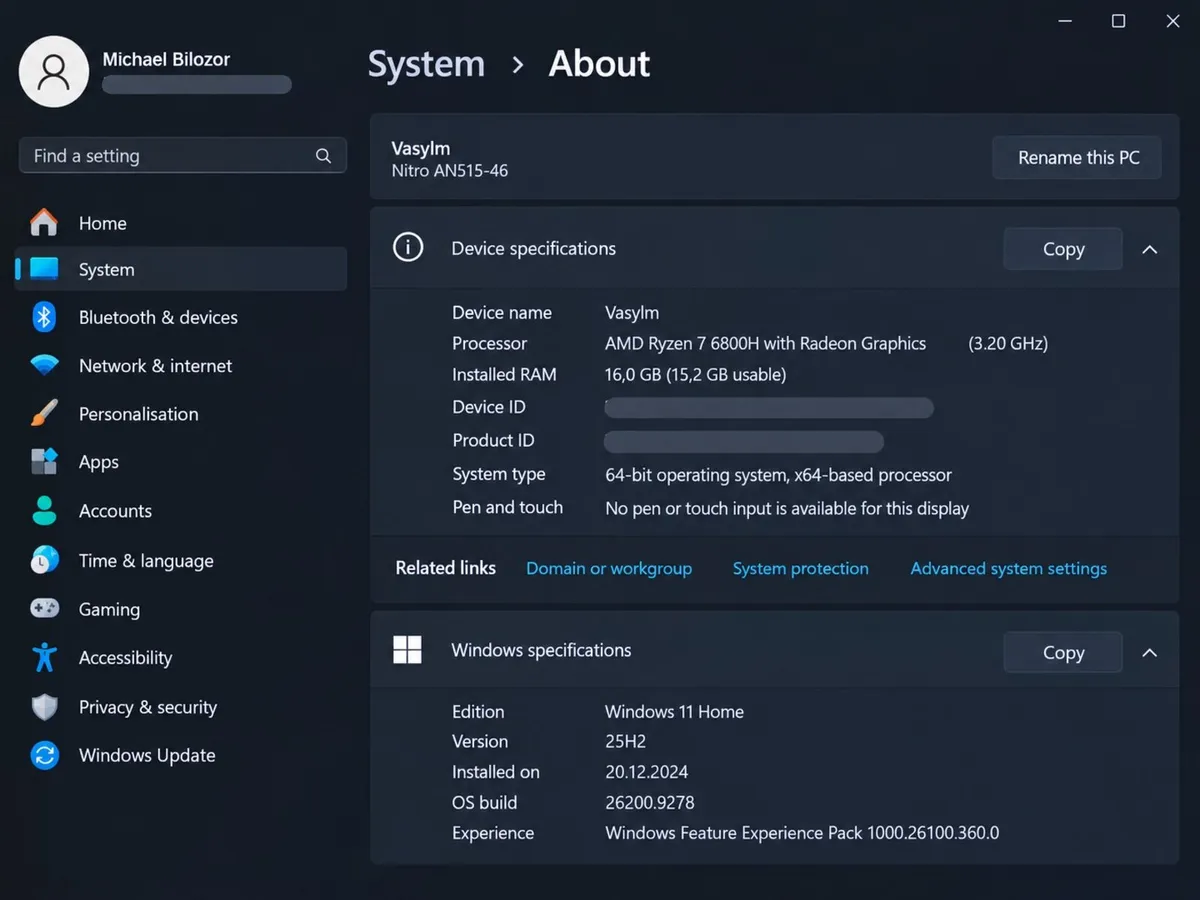Click the OS build value 26200.9278

click(649, 802)
